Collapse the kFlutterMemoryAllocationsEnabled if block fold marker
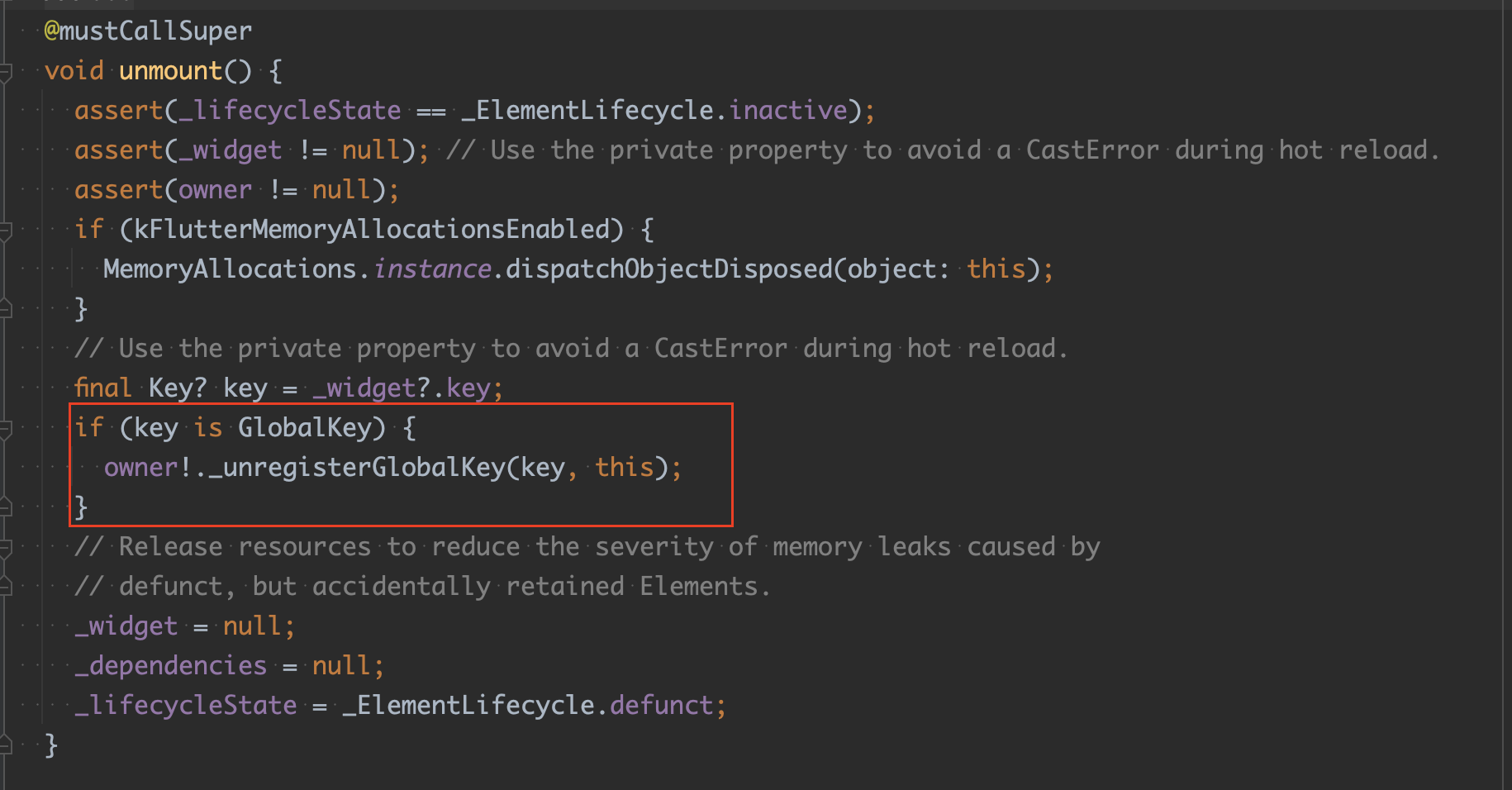The width and height of the screenshot is (1512, 790). 5,231
